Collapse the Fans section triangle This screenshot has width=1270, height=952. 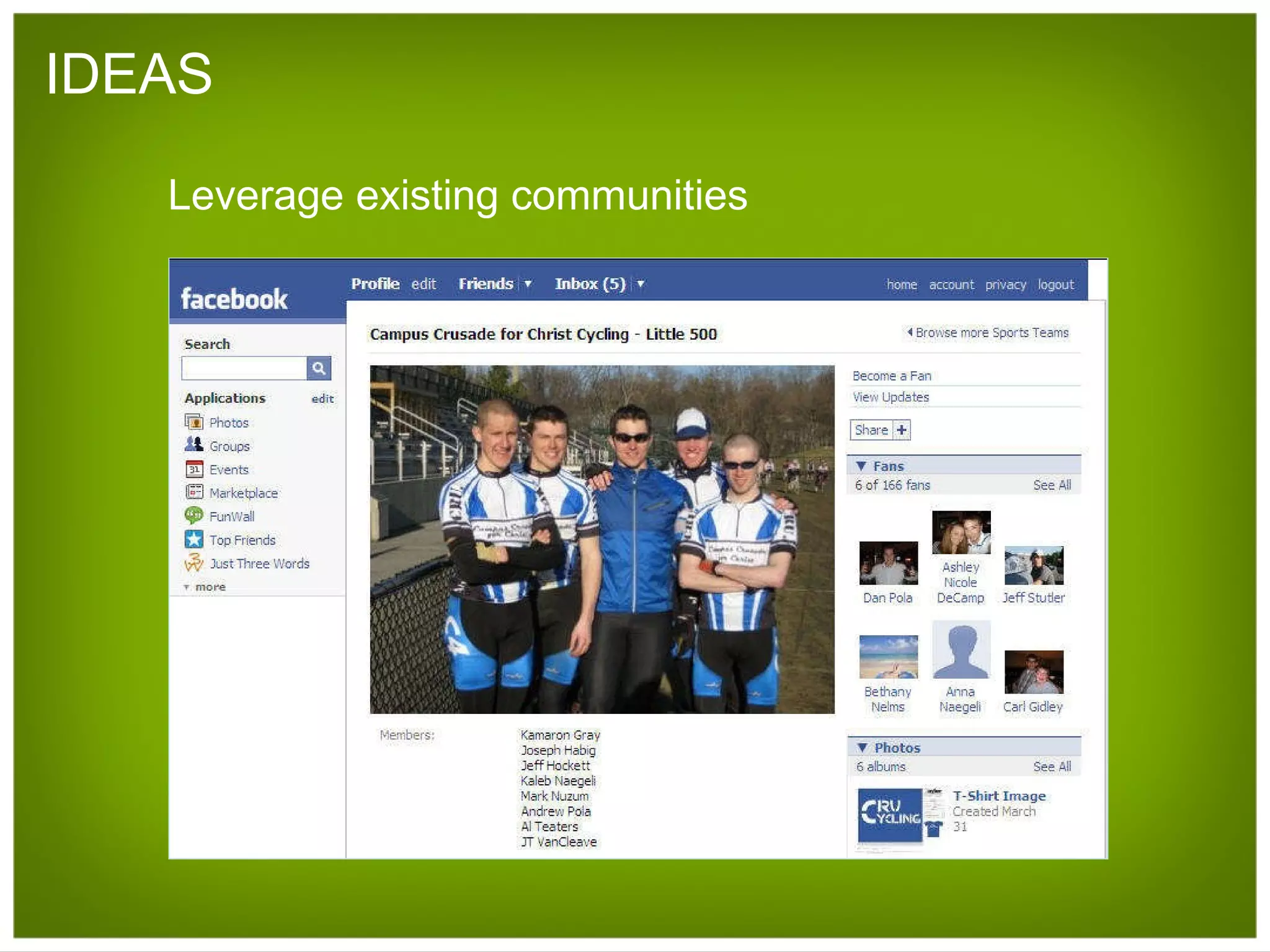point(861,466)
